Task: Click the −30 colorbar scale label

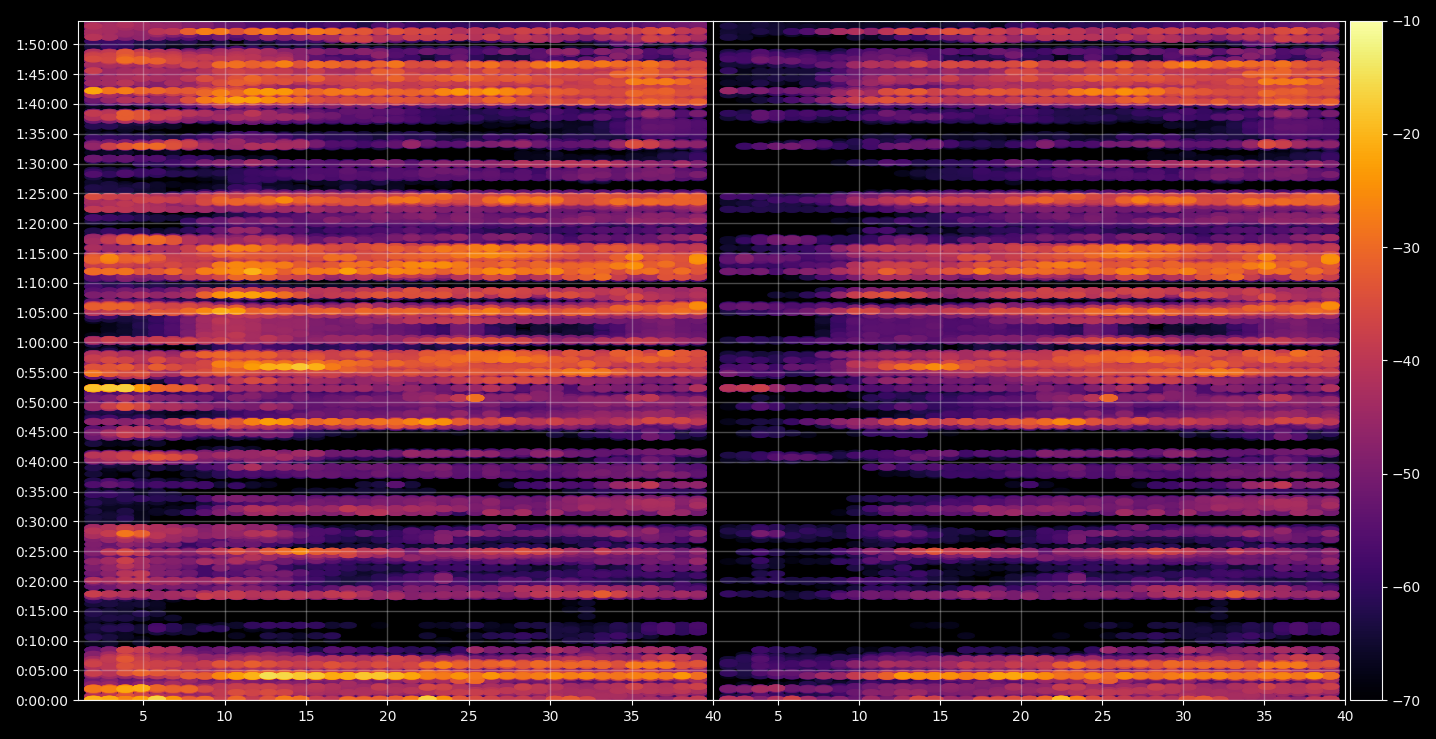Action: click(1406, 248)
